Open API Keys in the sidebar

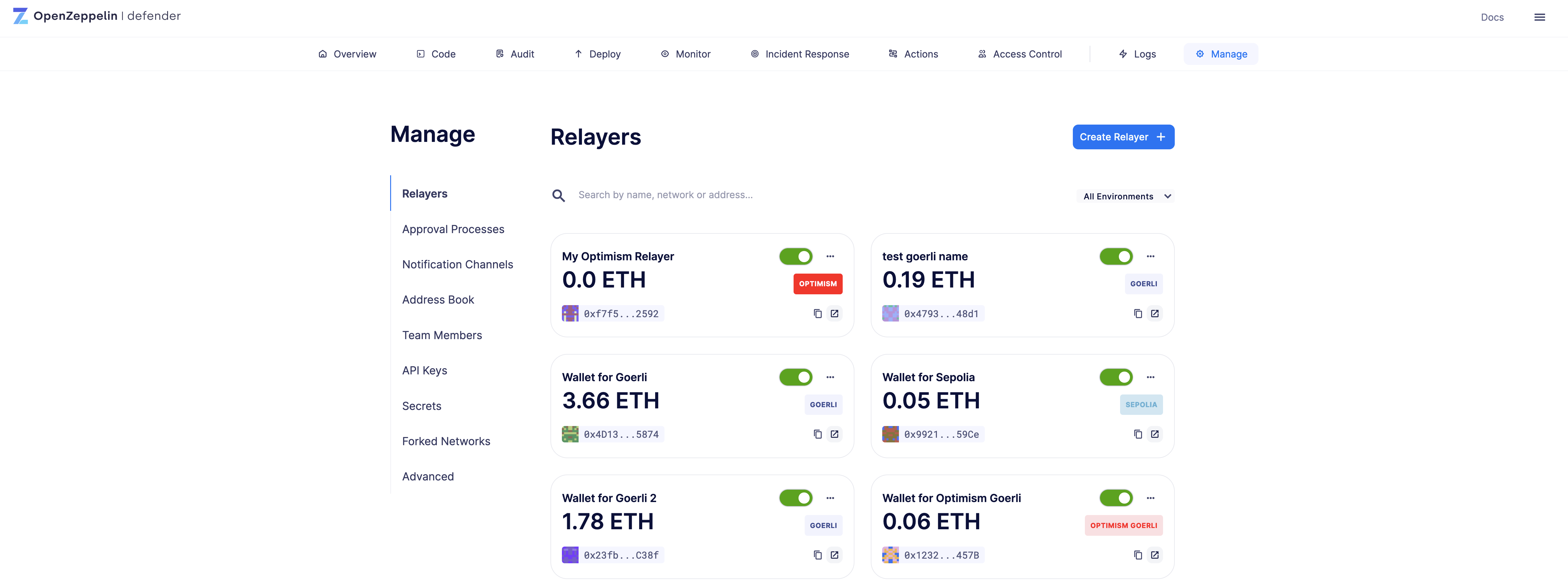pos(424,370)
